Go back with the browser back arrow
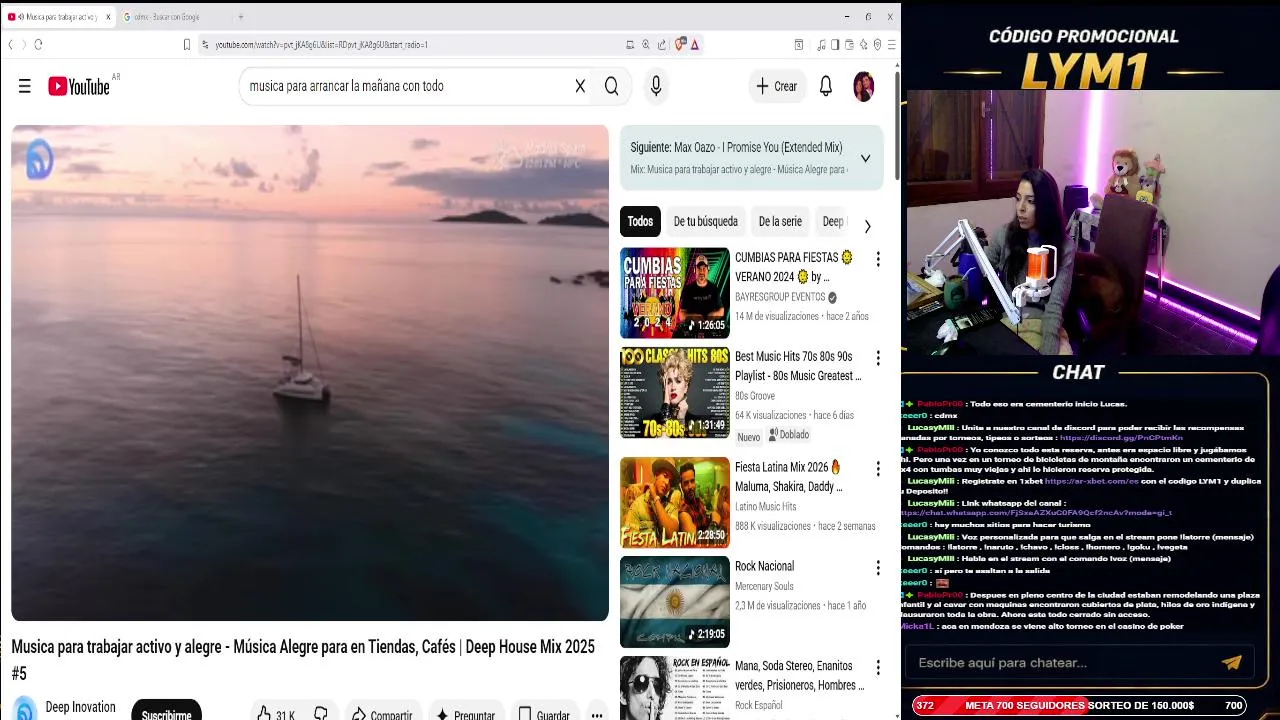The width and height of the screenshot is (1280, 720). click(11, 44)
